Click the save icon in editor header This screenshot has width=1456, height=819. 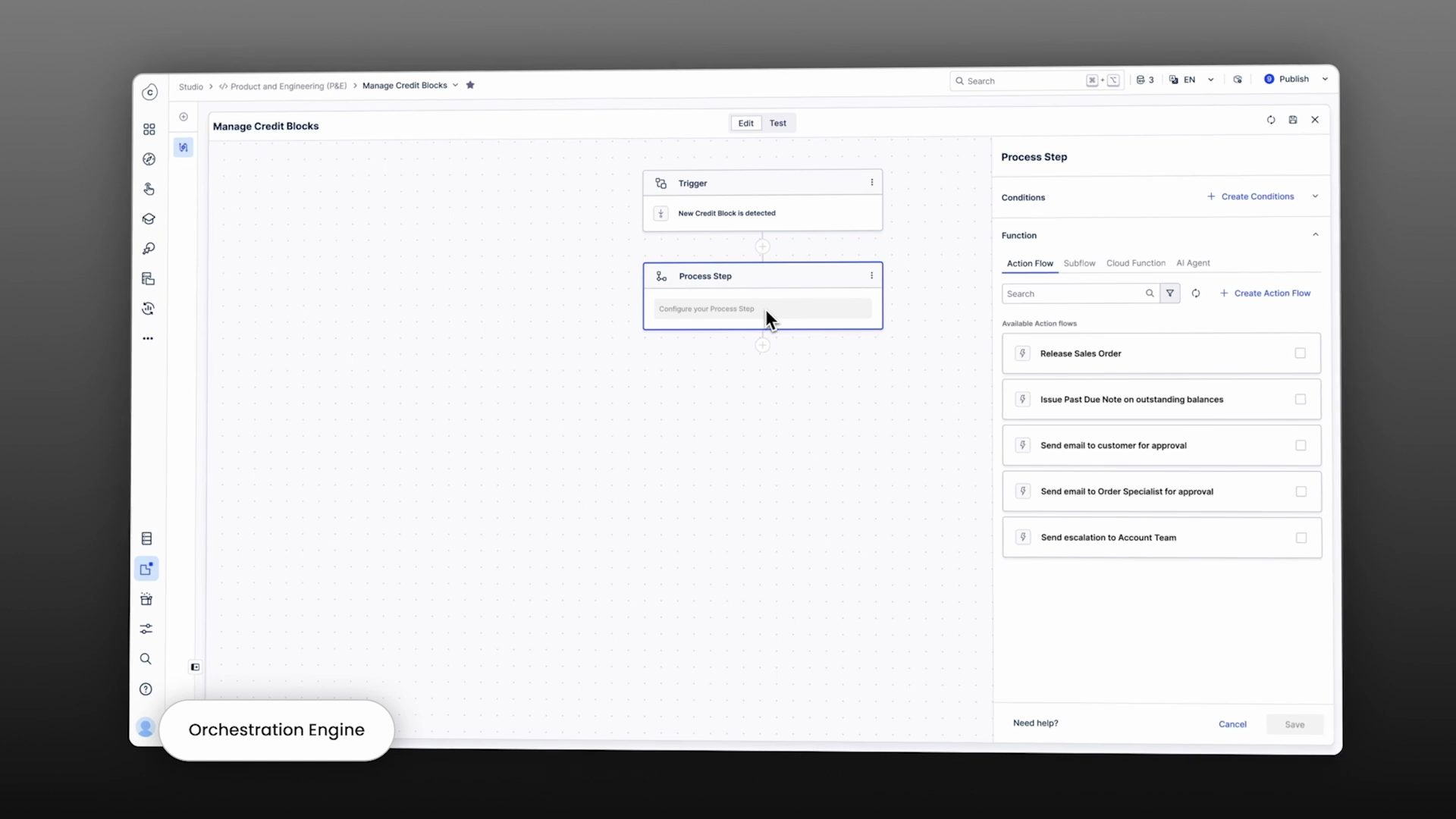[x=1293, y=120]
